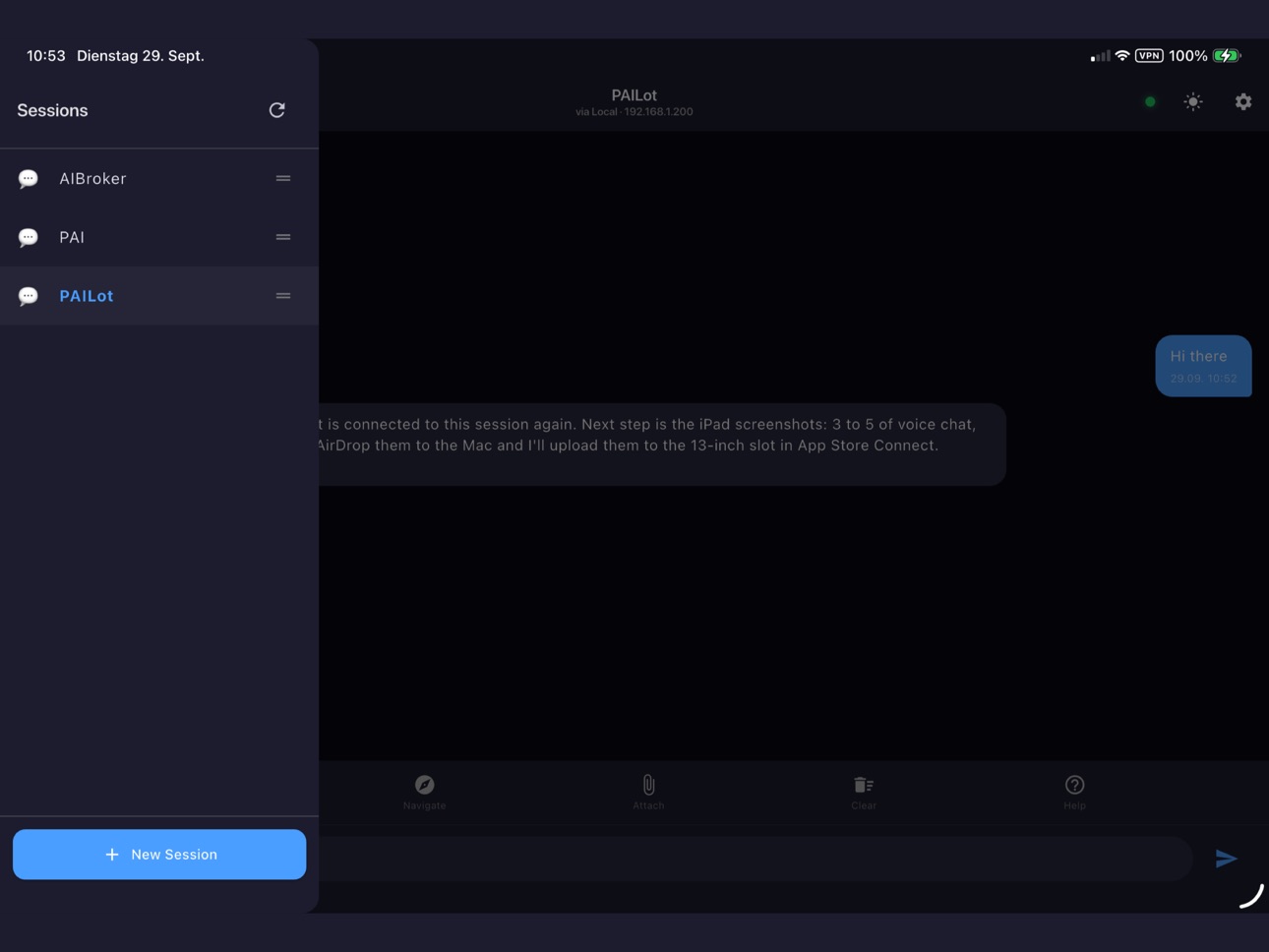Screen dimensions: 1269x952
Task: Click the PAI chat bubble icon
Action: click(29, 237)
